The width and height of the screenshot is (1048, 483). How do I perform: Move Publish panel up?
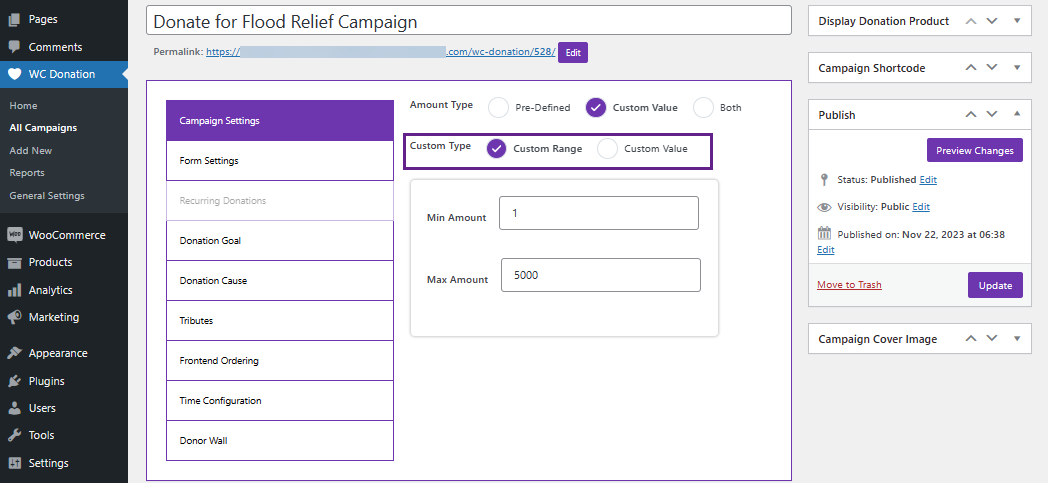click(x=971, y=115)
